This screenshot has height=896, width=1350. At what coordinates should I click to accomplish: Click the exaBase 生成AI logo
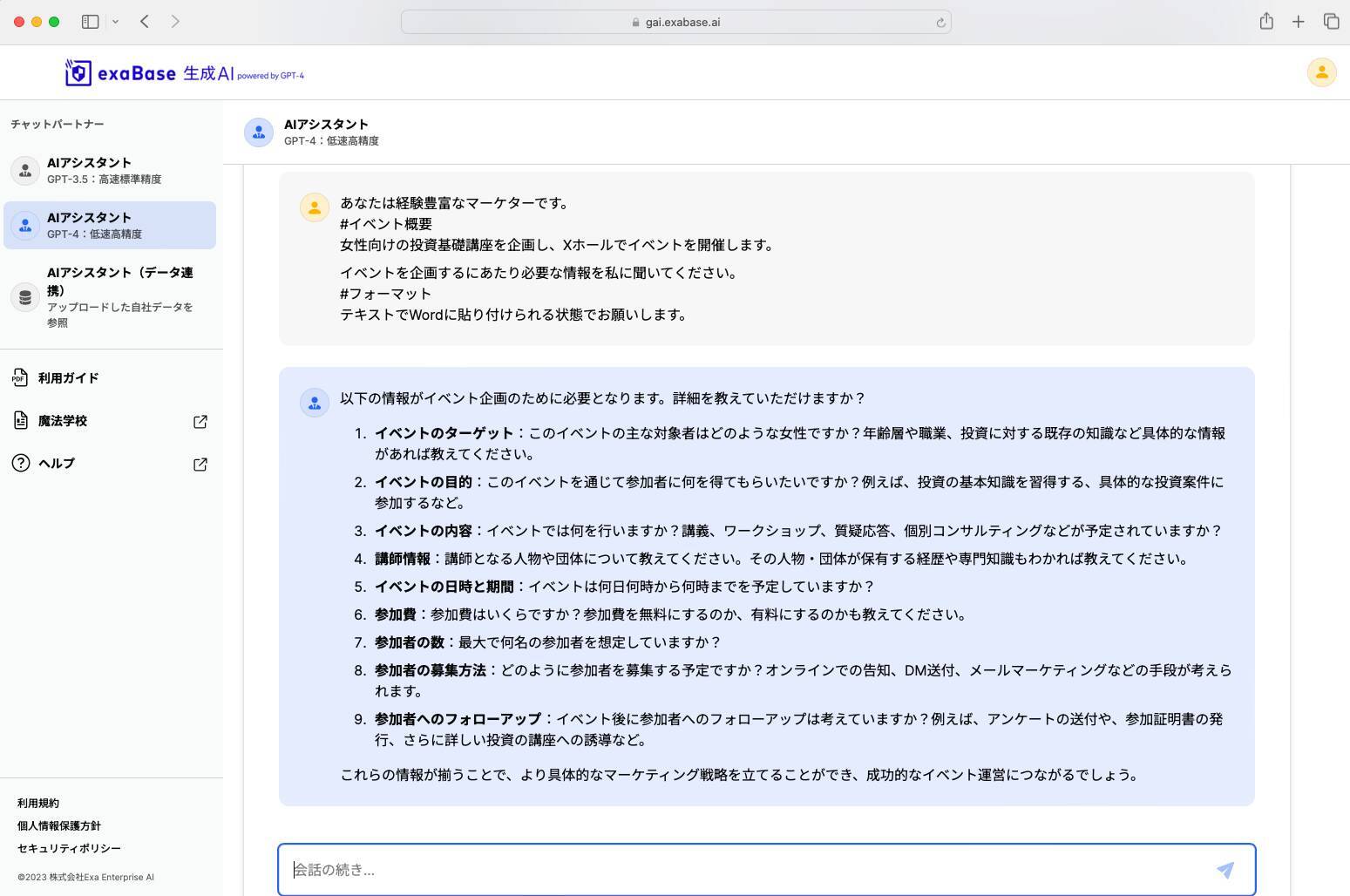pyautogui.click(x=184, y=73)
